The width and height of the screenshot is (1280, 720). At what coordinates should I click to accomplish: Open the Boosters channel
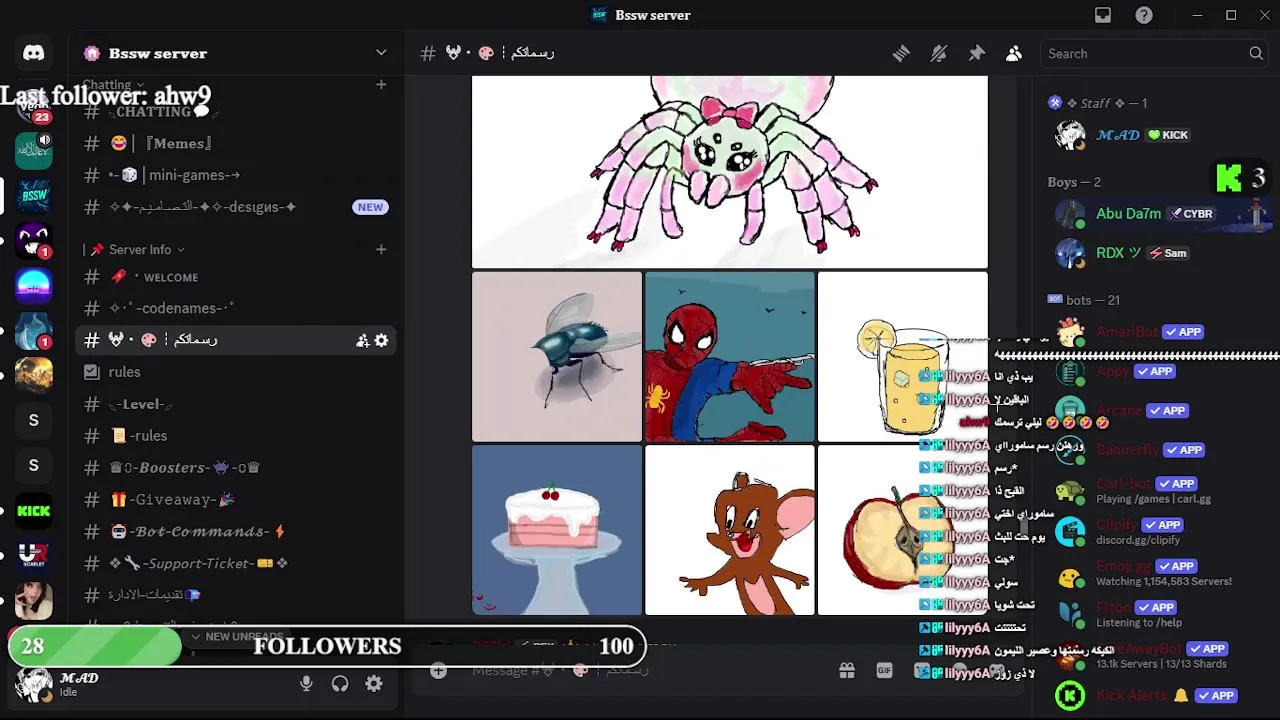(236, 467)
